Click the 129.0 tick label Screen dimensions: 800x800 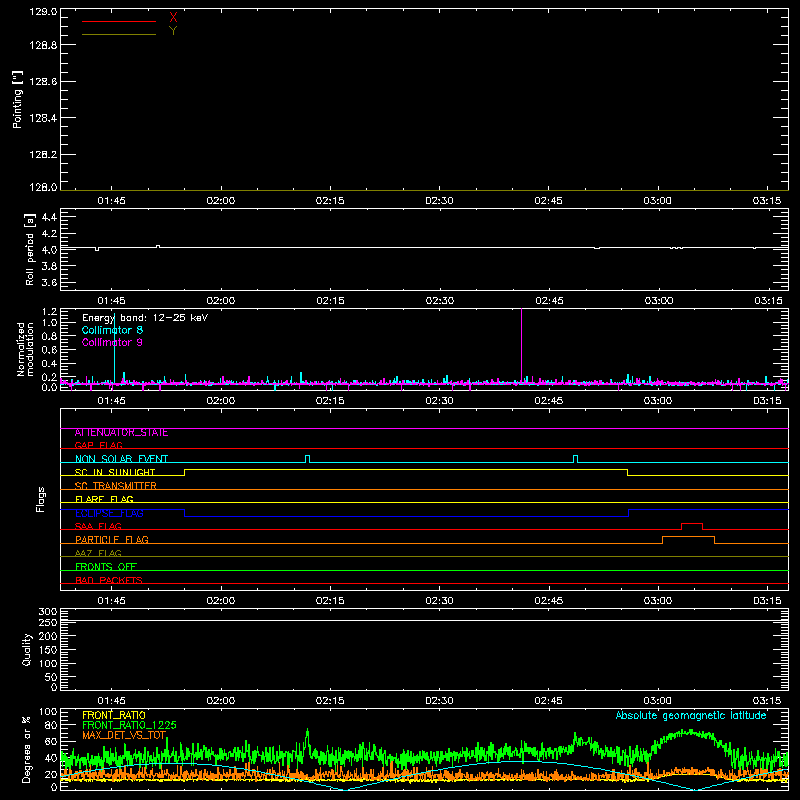(43, 12)
